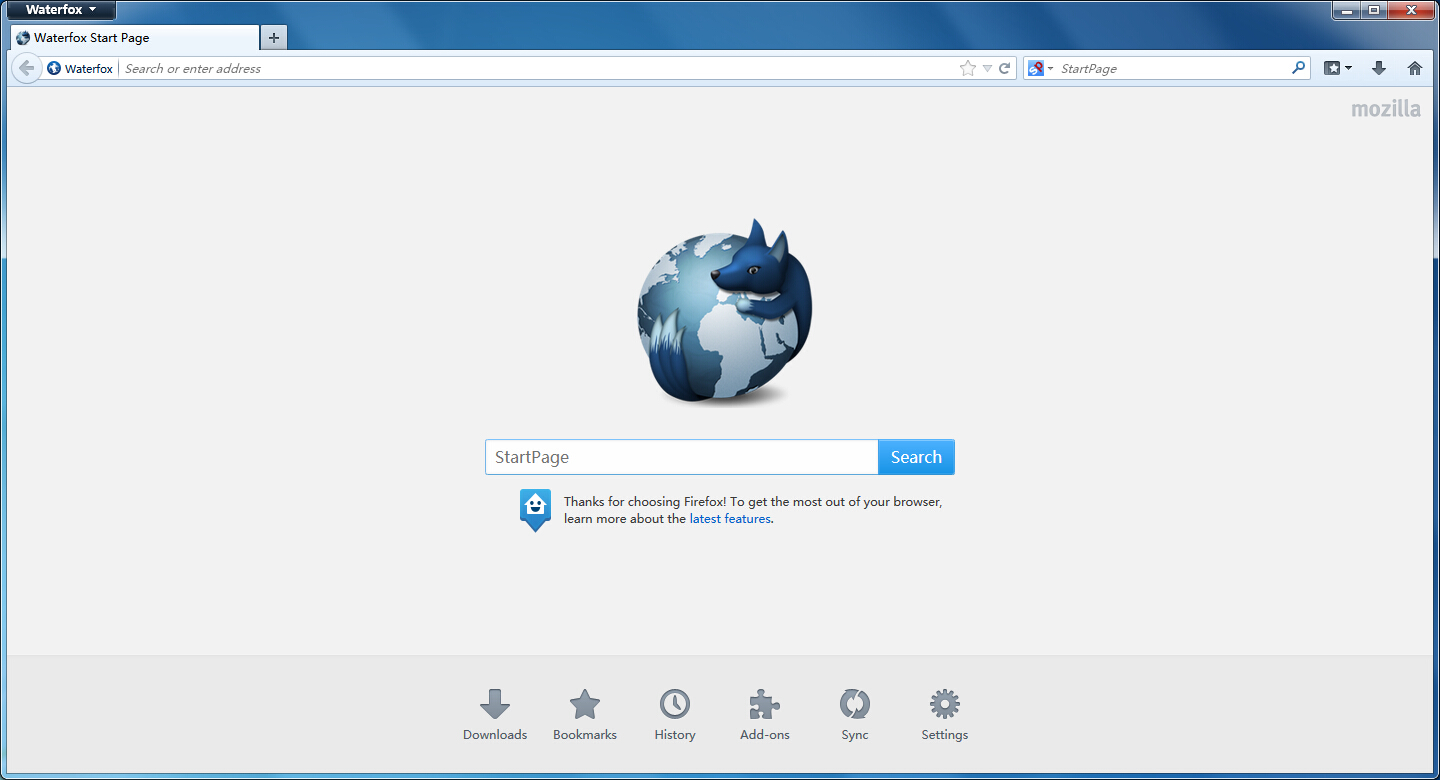Reload the current page

point(1005,68)
